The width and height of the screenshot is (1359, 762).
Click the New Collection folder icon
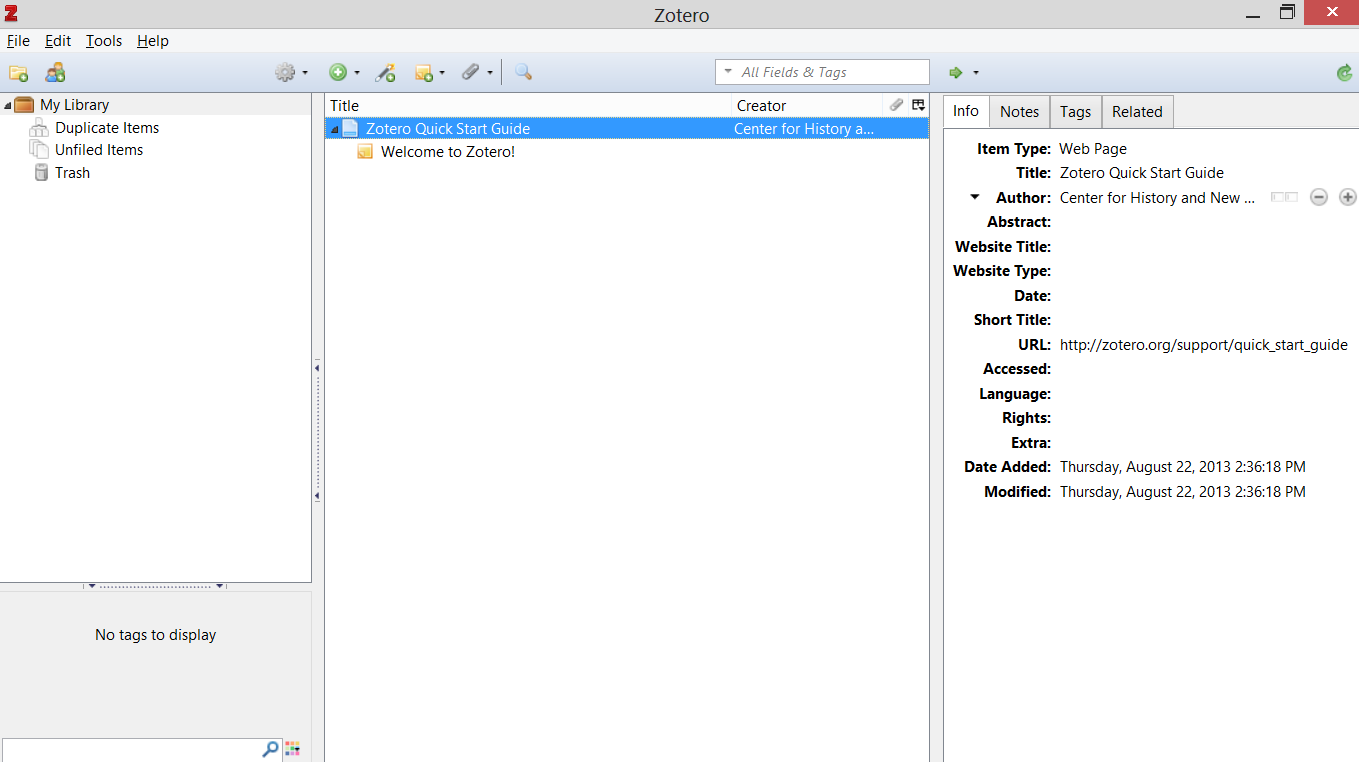18,73
